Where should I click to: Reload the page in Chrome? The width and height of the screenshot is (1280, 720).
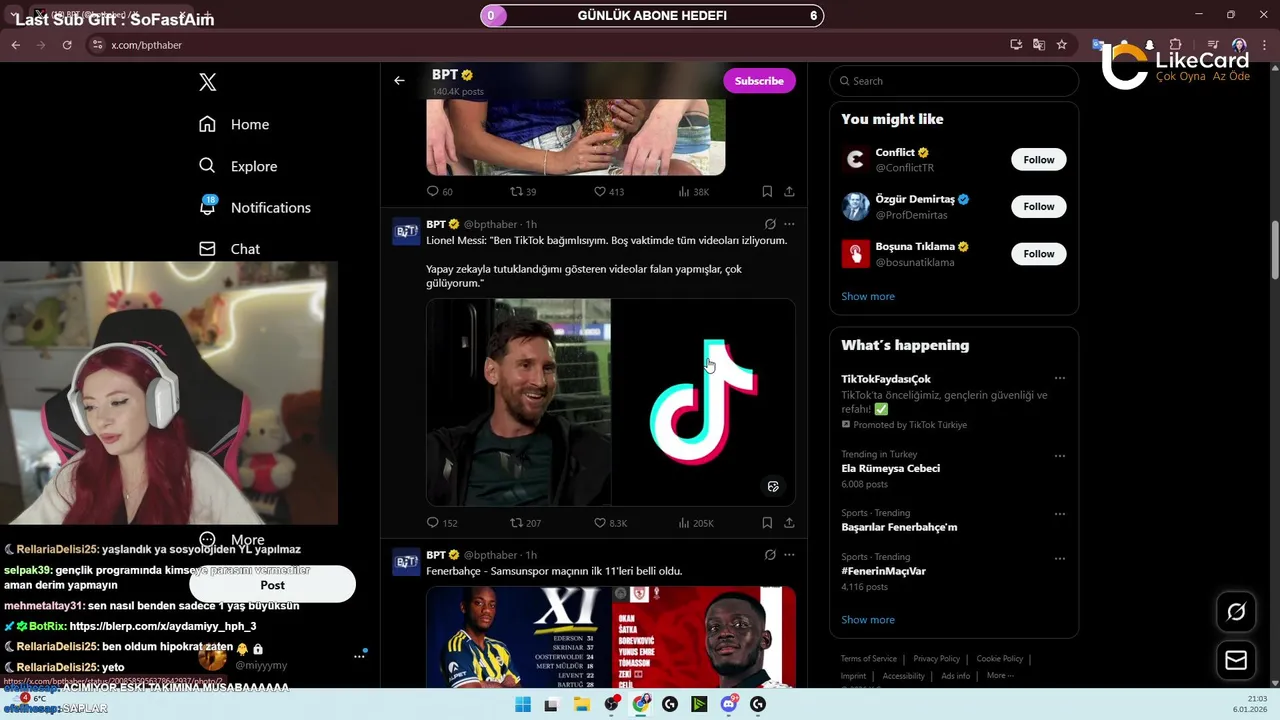(67, 45)
